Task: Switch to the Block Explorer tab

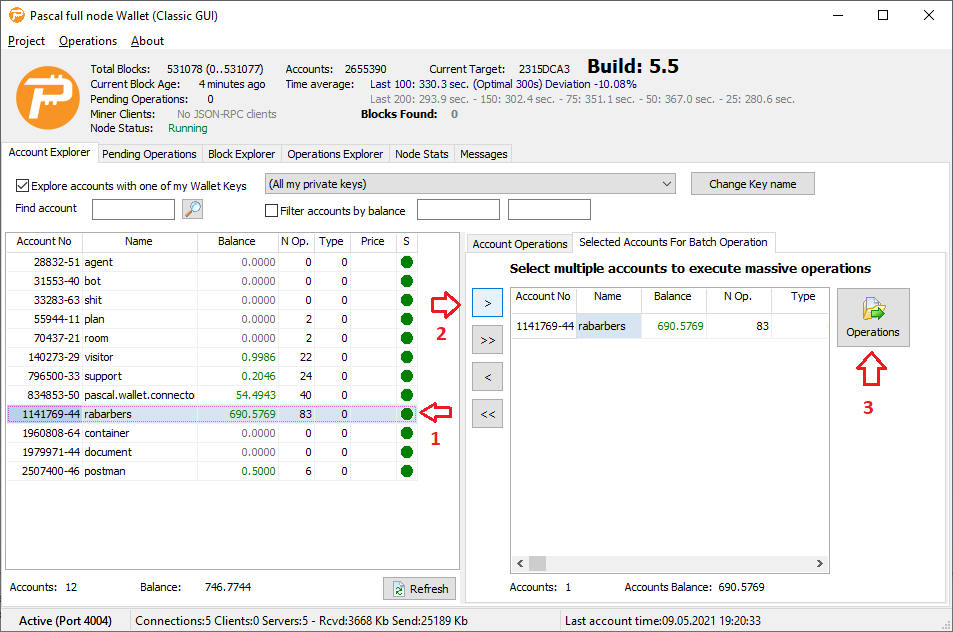Action: point(241,154)
